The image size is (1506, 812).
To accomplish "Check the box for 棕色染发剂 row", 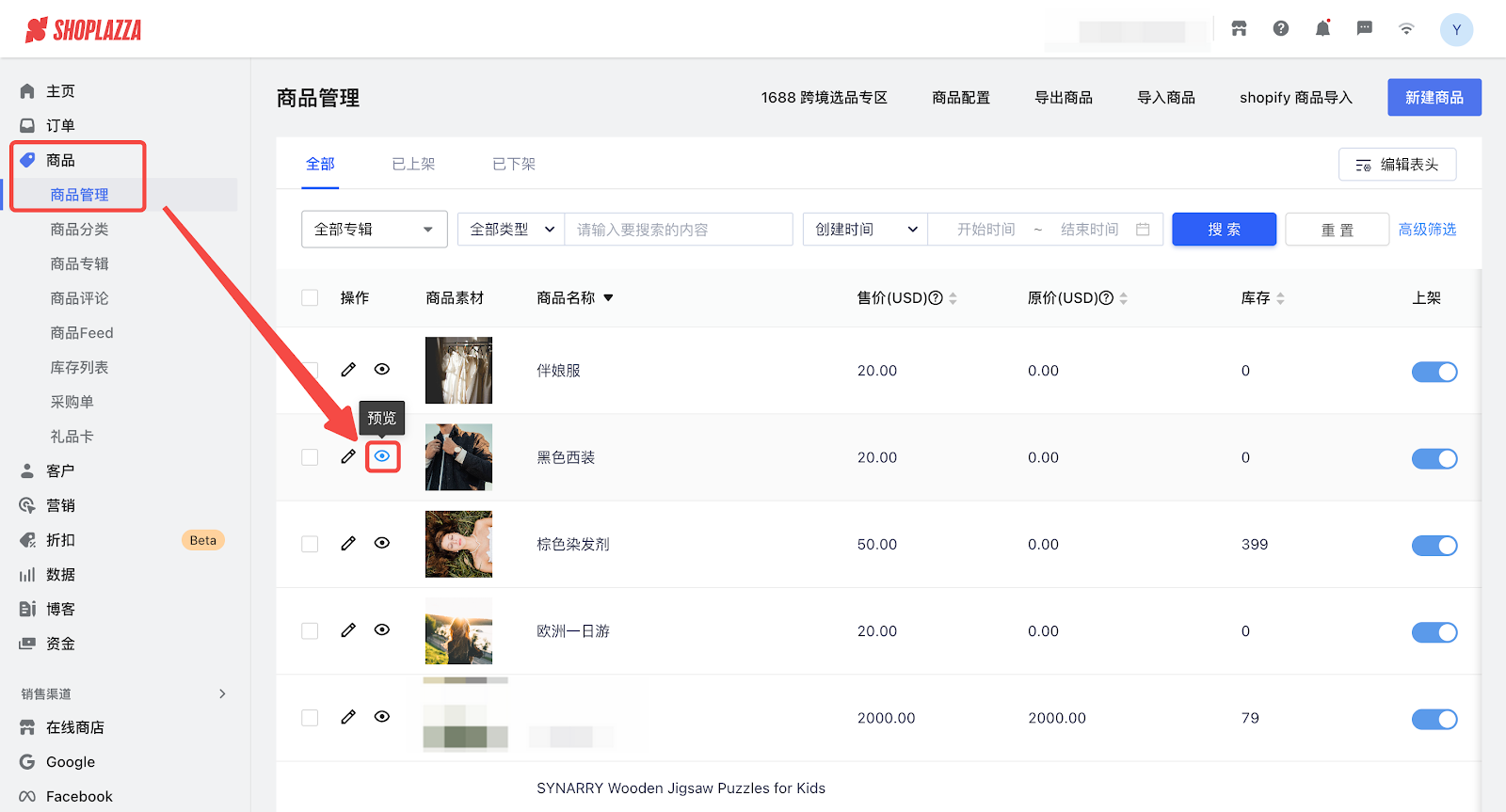I will coord(310,544).
